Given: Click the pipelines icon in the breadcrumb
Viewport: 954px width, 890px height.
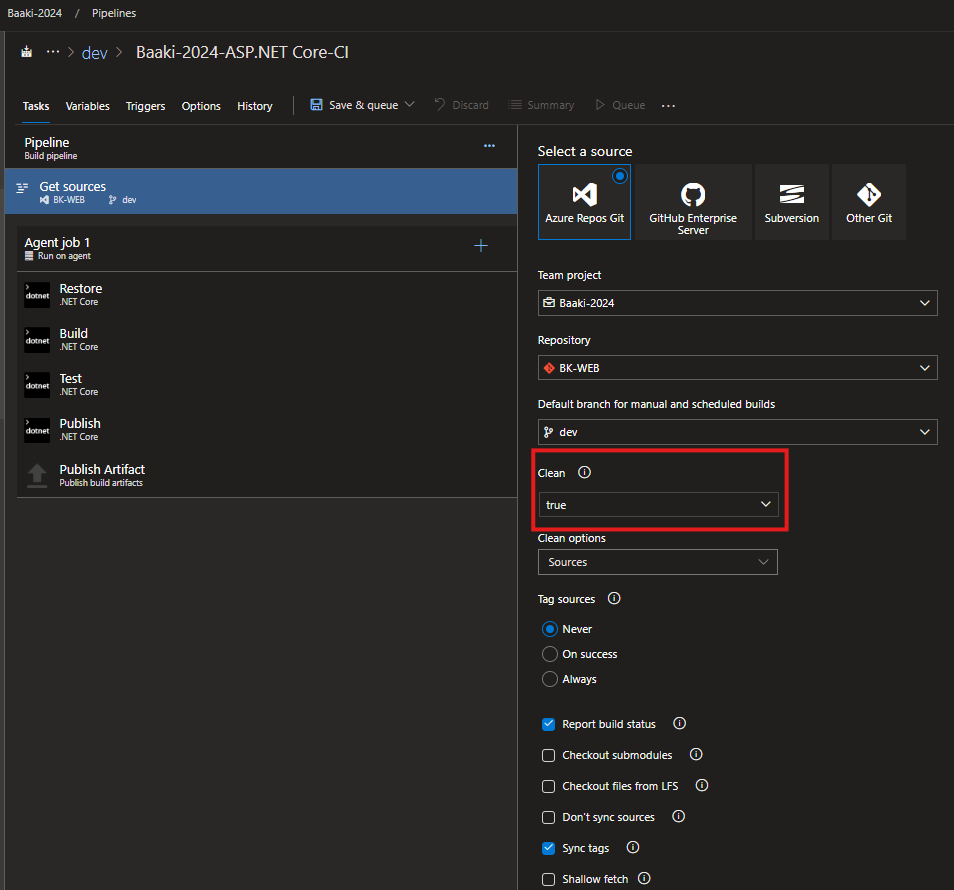Looking at the screenshot, I should pos(26,52).
